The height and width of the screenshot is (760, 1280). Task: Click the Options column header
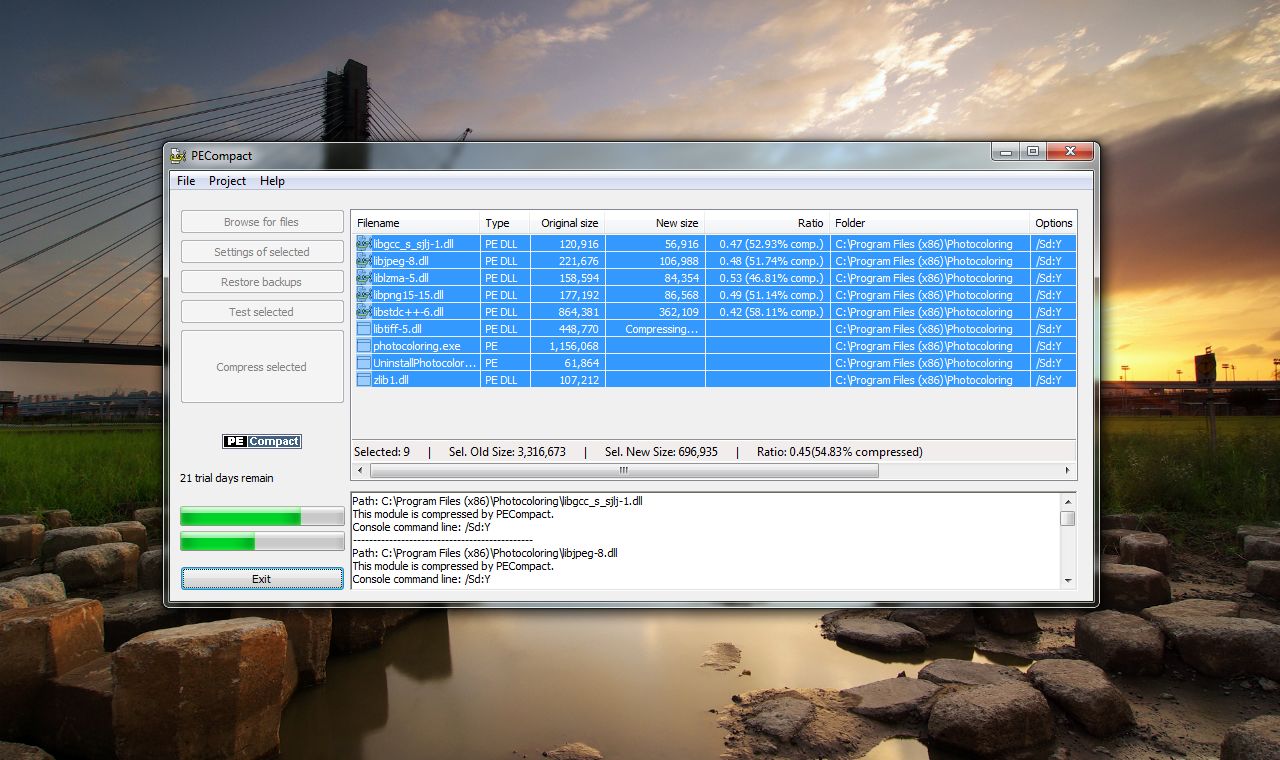point(1053,223)
